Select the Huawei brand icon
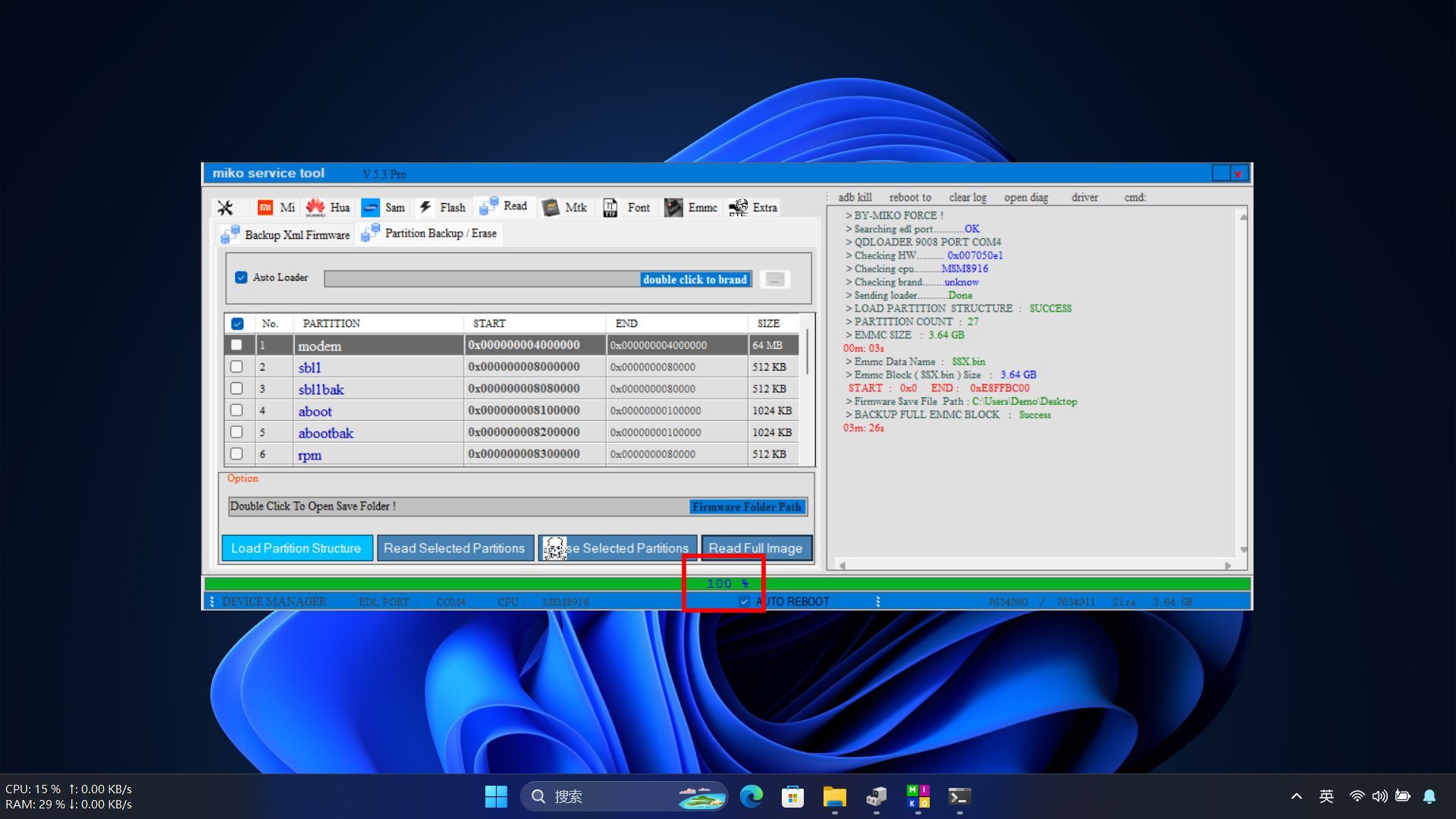This screenshot has height=819, width=1456. coord(315,207)
